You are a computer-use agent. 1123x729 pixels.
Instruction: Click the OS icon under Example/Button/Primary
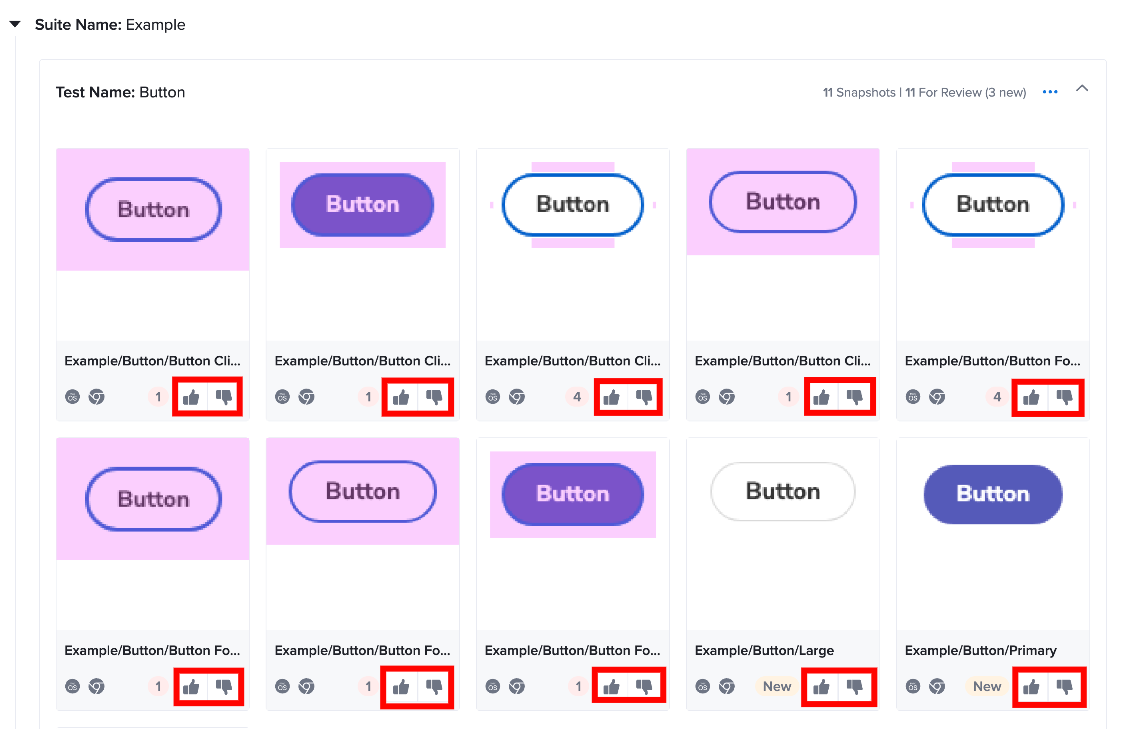[913, 687]
